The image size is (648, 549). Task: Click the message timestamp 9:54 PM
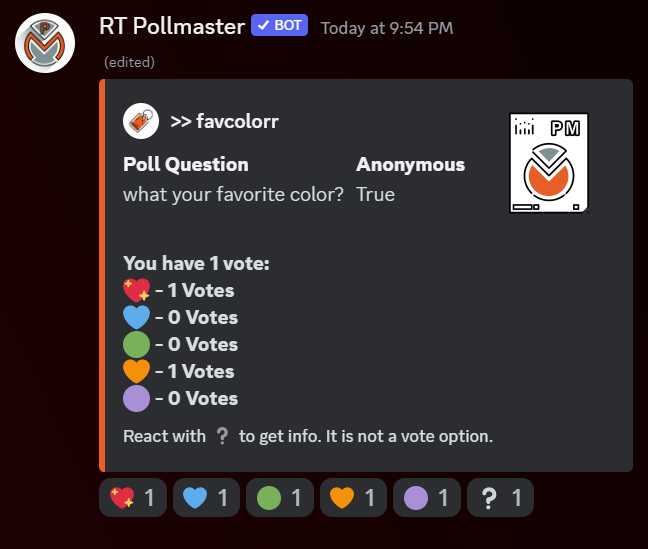(387, 28)
